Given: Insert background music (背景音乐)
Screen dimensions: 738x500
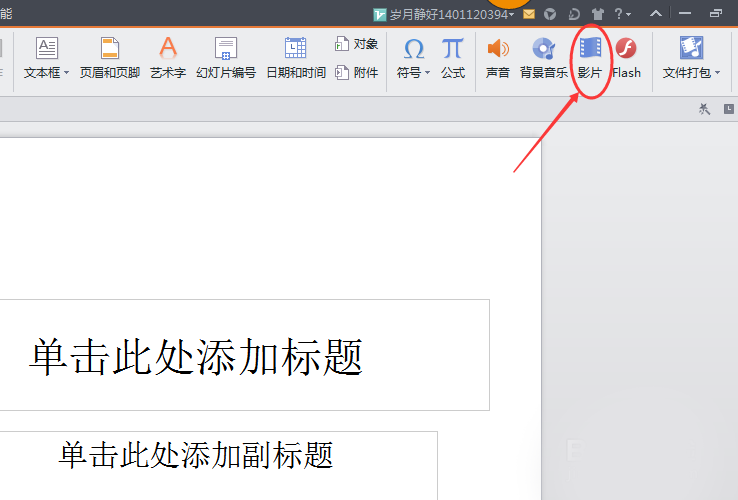Looking at the screenshot, I should 544,57.
